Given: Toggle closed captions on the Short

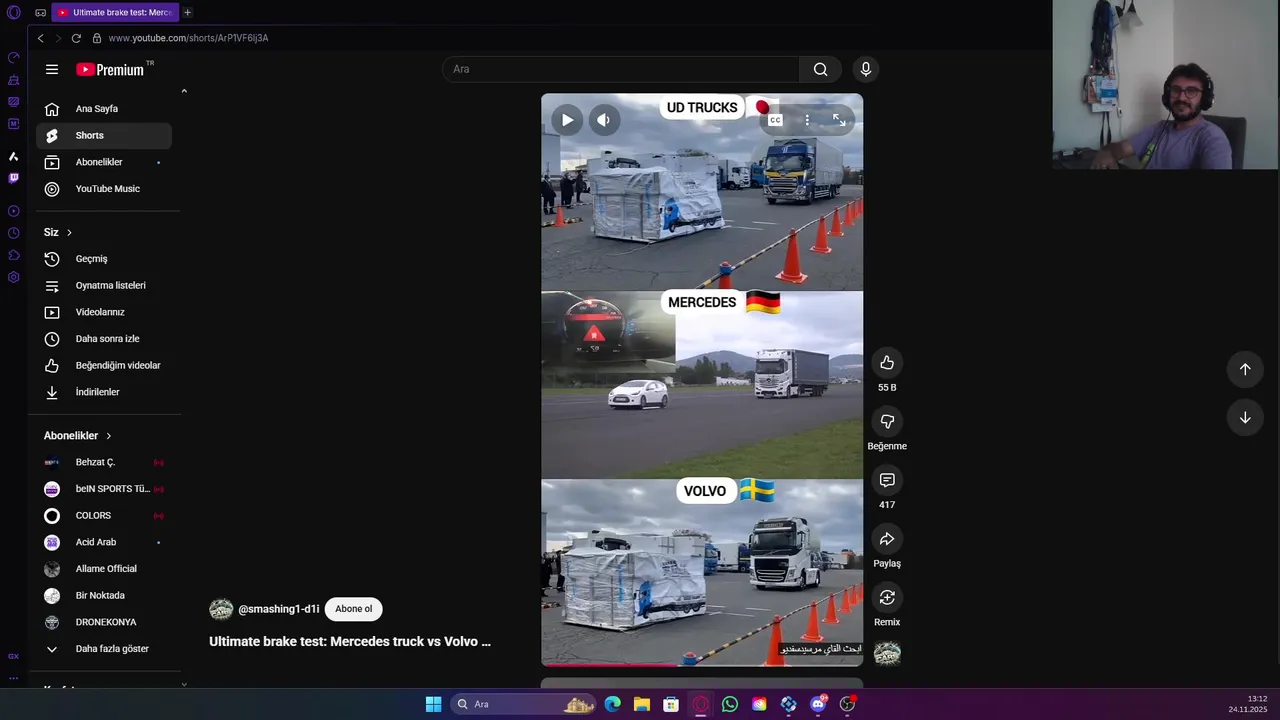Looking at the screenshot, I should [775, 120].
